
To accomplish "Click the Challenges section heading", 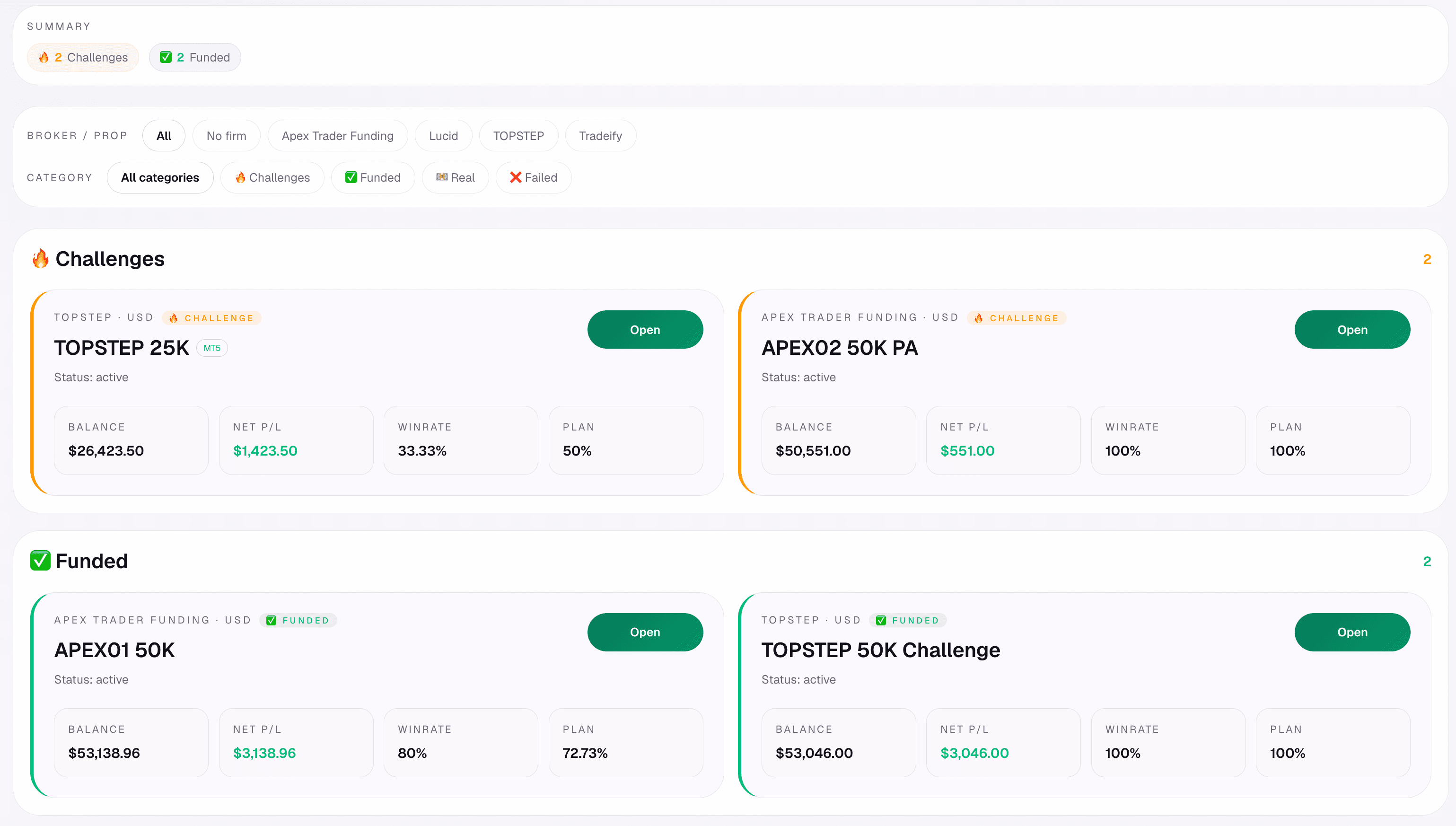I will pyautogui.click(x=110, y=259).
